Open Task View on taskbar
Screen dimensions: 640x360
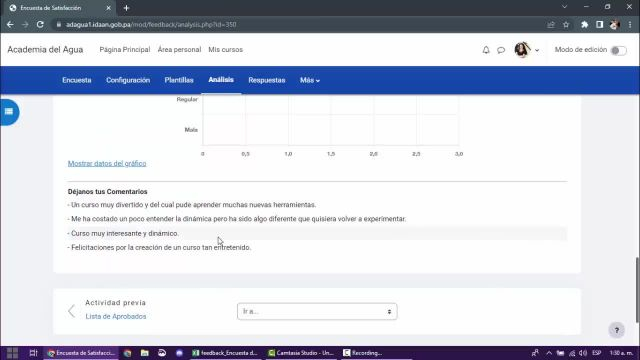[33, 353]
